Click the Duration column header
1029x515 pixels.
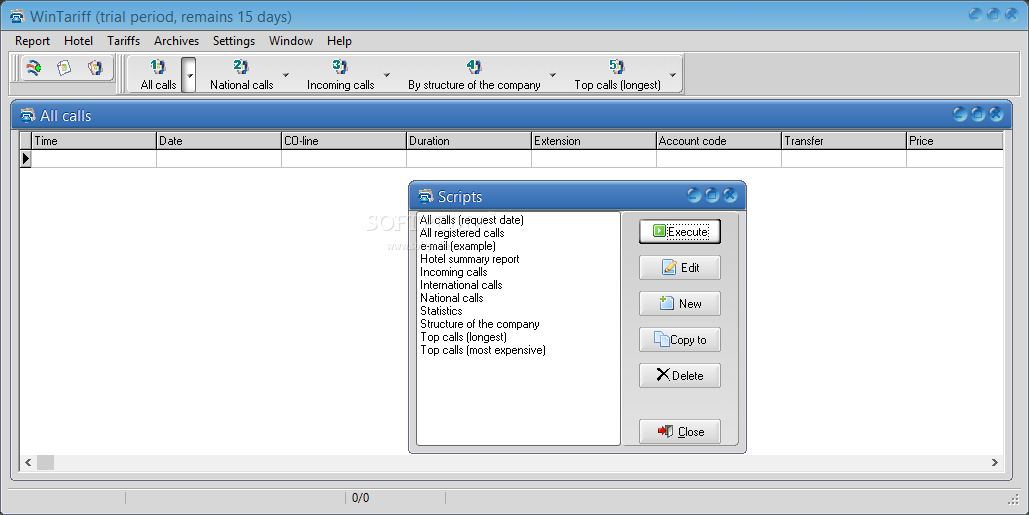tap(469, 141)
